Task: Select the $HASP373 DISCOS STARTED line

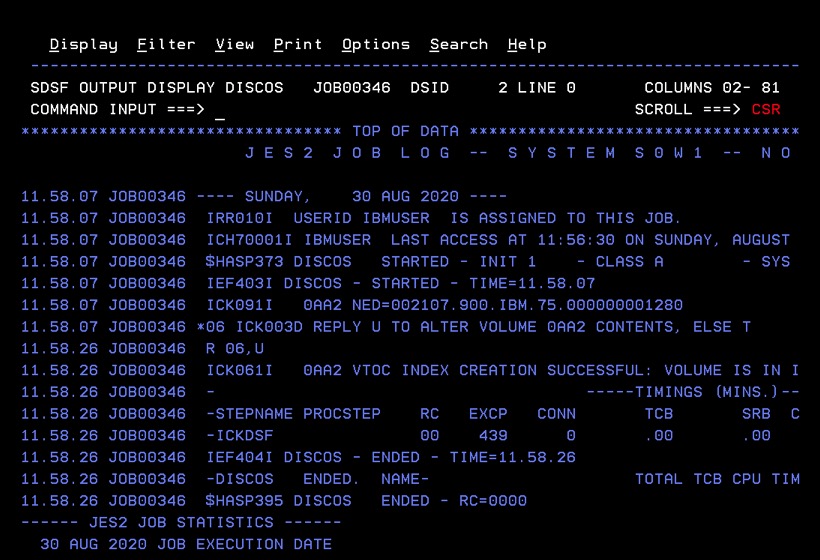Action: tap(405, 261)
